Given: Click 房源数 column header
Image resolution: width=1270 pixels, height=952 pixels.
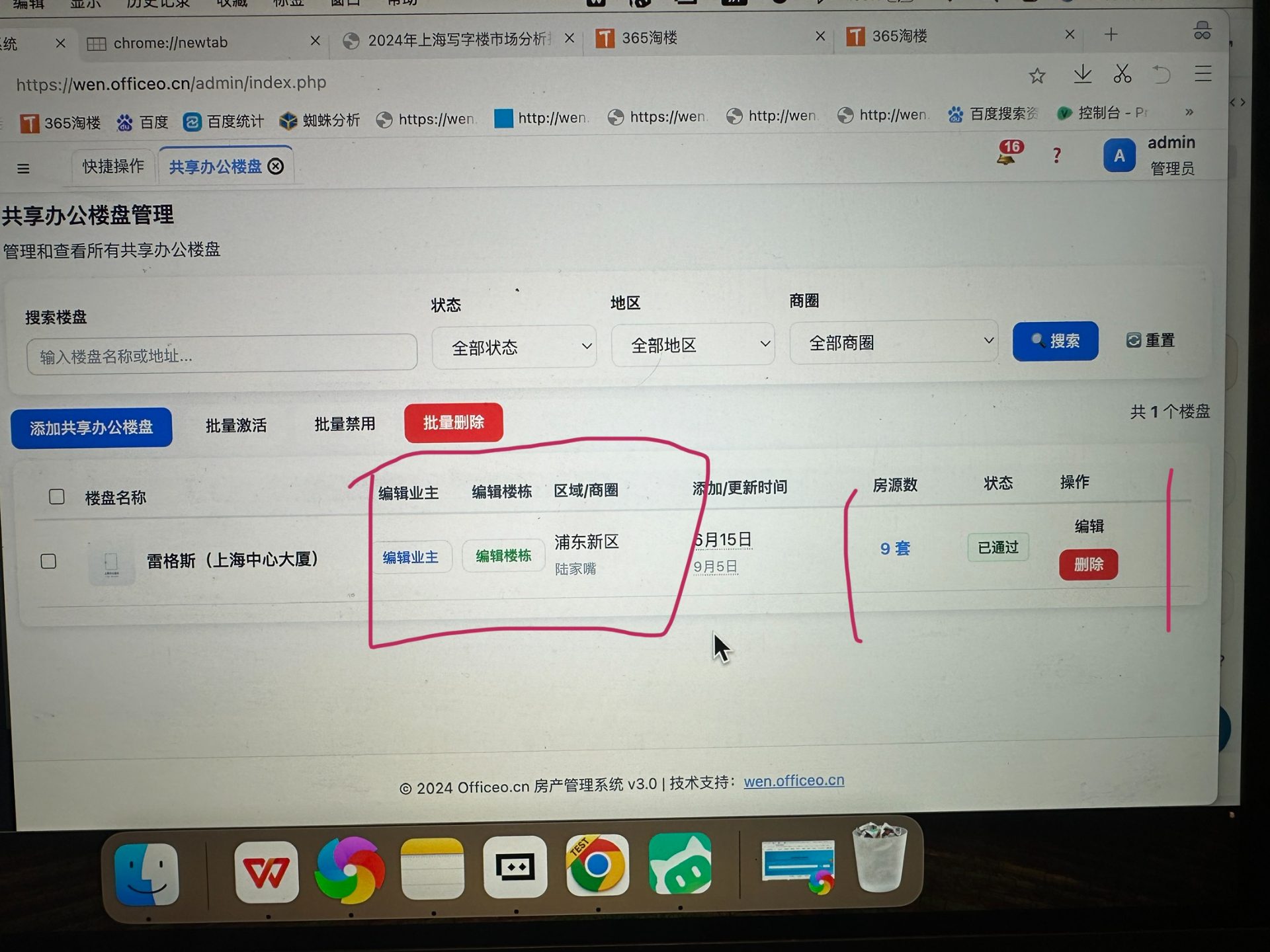Looking at the screenshot, I should point(895,485).
